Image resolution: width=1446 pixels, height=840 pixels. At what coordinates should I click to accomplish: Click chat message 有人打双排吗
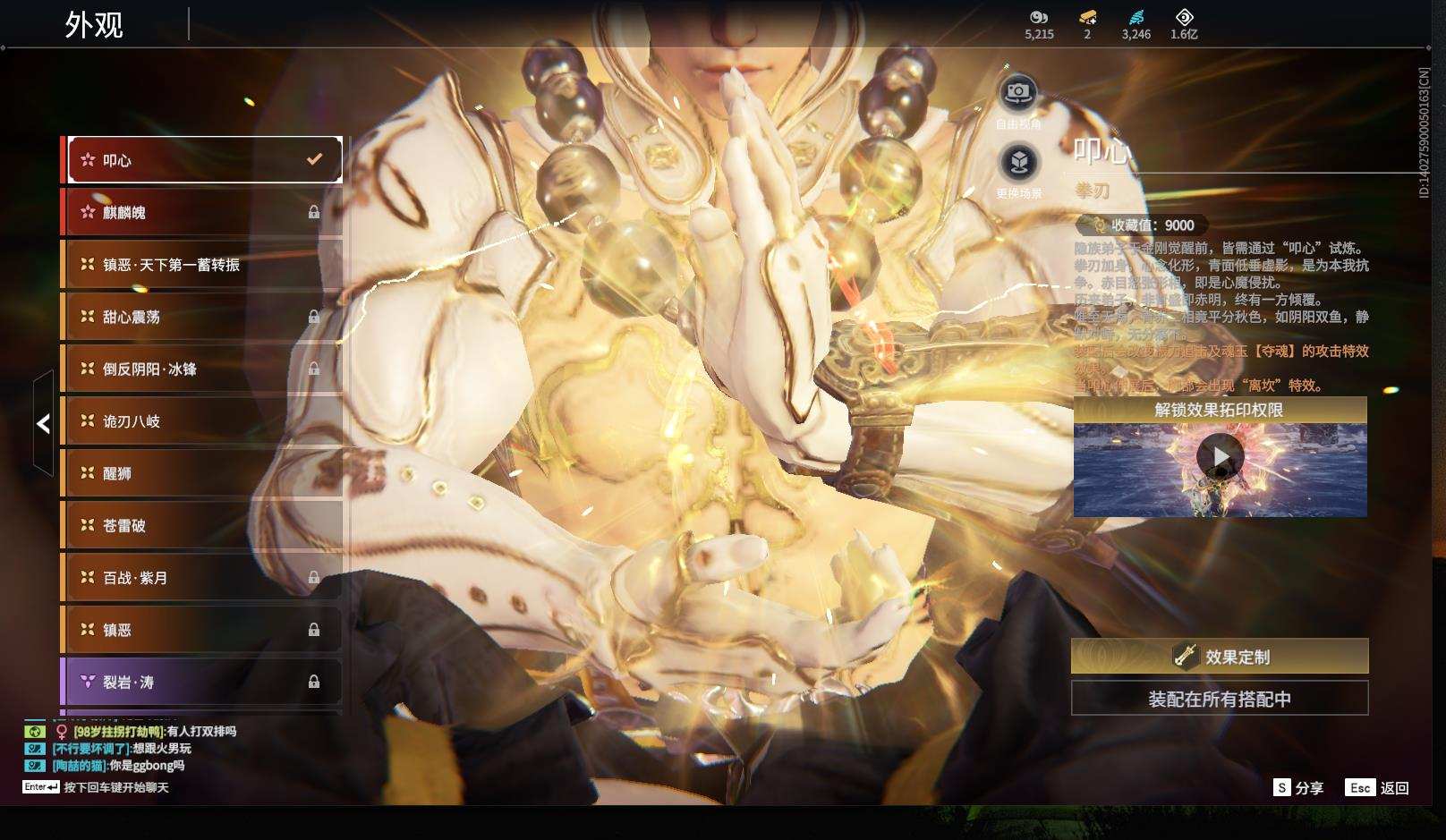201,731
